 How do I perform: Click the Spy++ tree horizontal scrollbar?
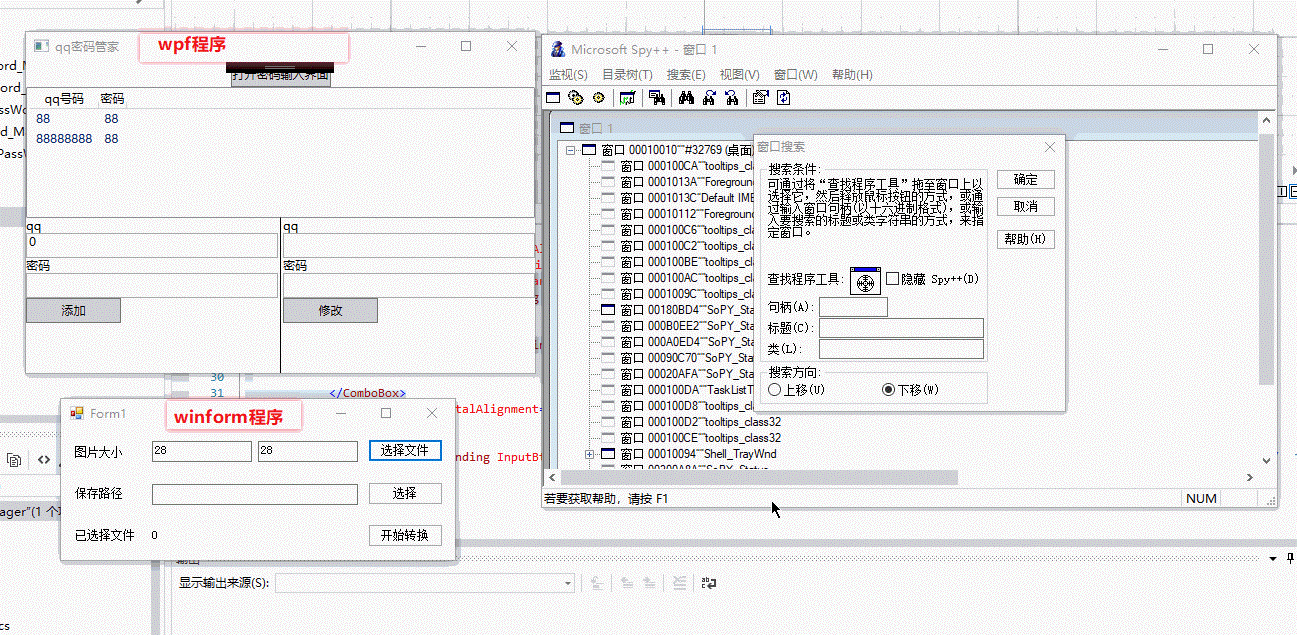pos(757,478)
